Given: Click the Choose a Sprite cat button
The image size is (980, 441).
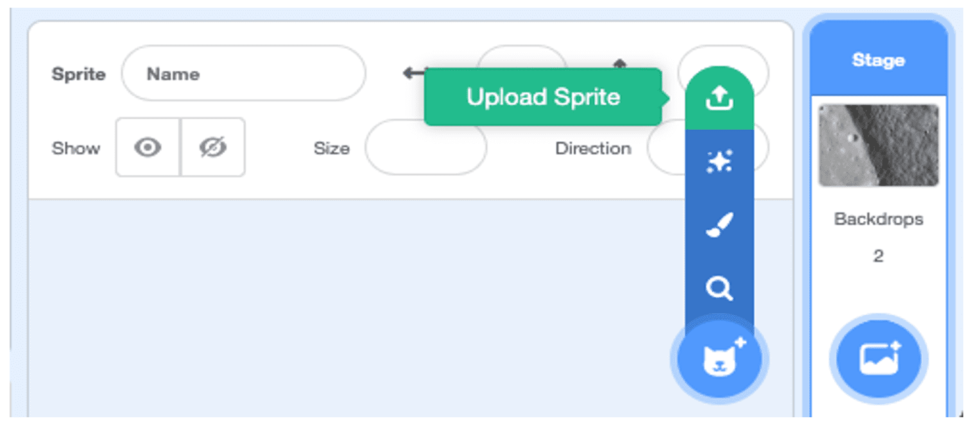Looking at the screenshot, I should point(719,359).
